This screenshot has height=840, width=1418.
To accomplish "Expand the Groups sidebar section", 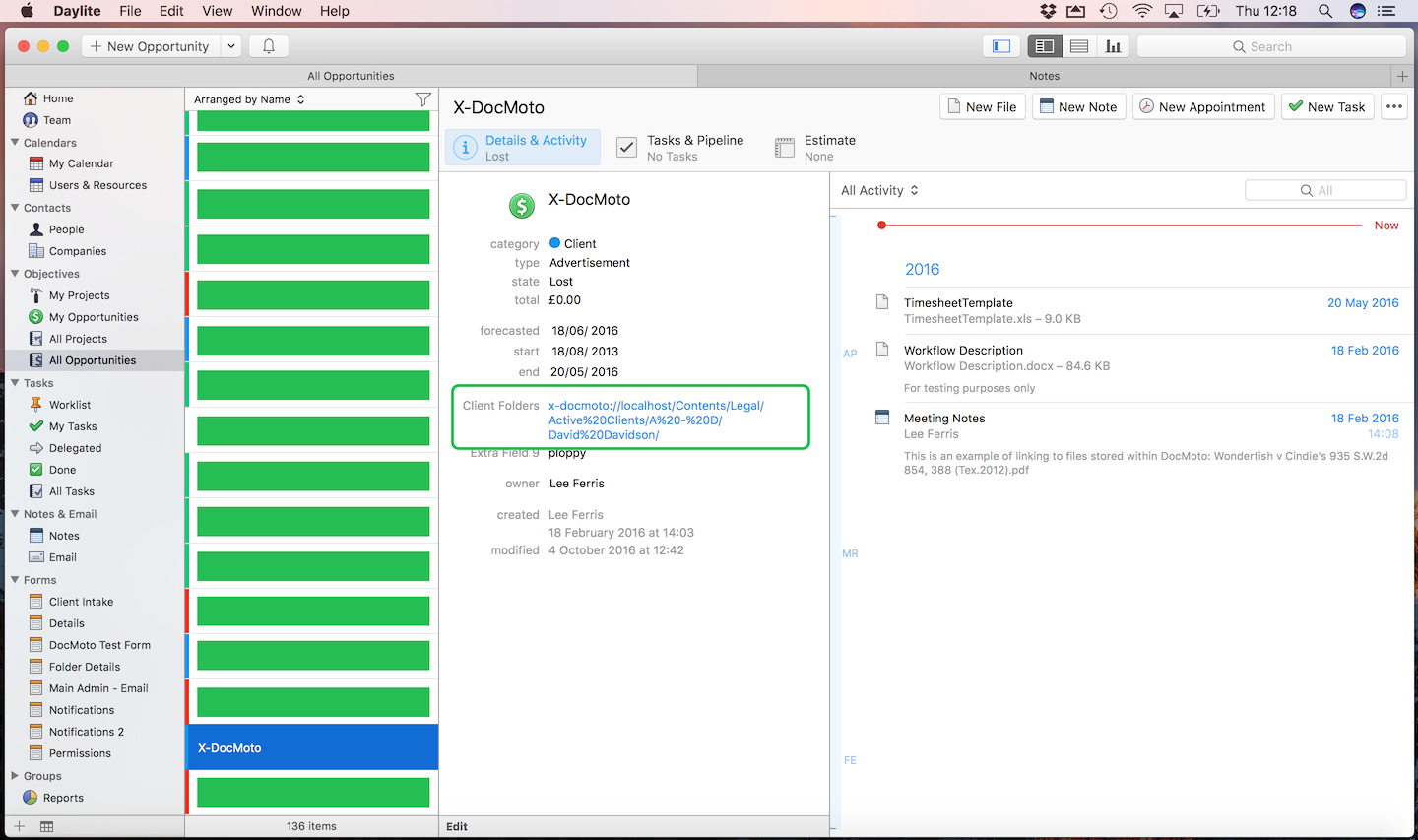I will 15,776.
